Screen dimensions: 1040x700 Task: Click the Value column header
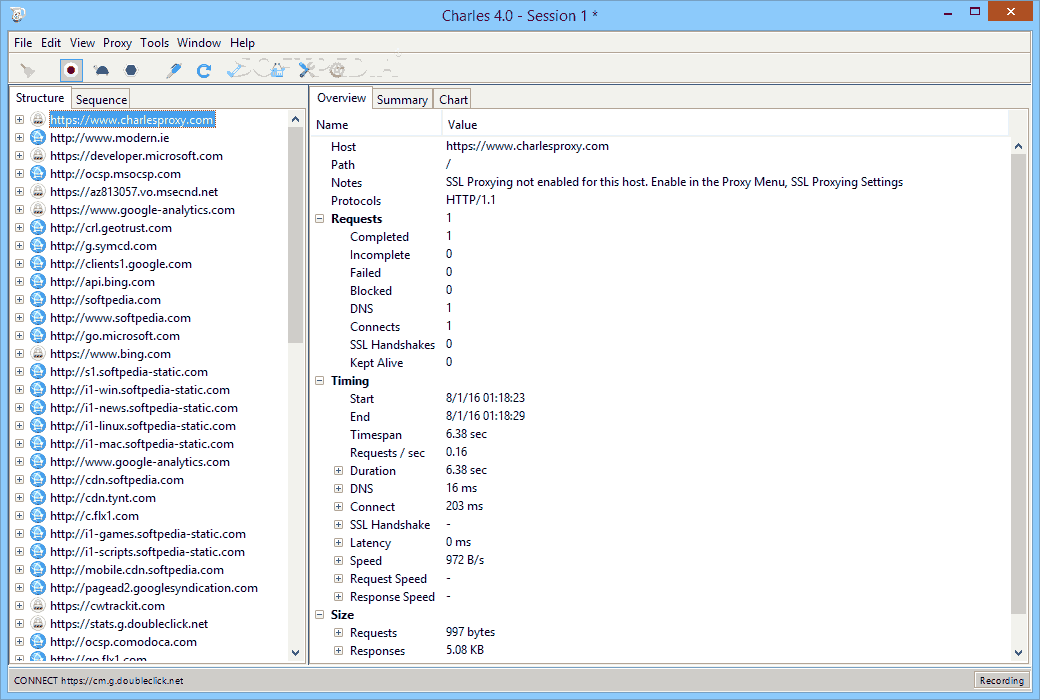click(725, 124)
